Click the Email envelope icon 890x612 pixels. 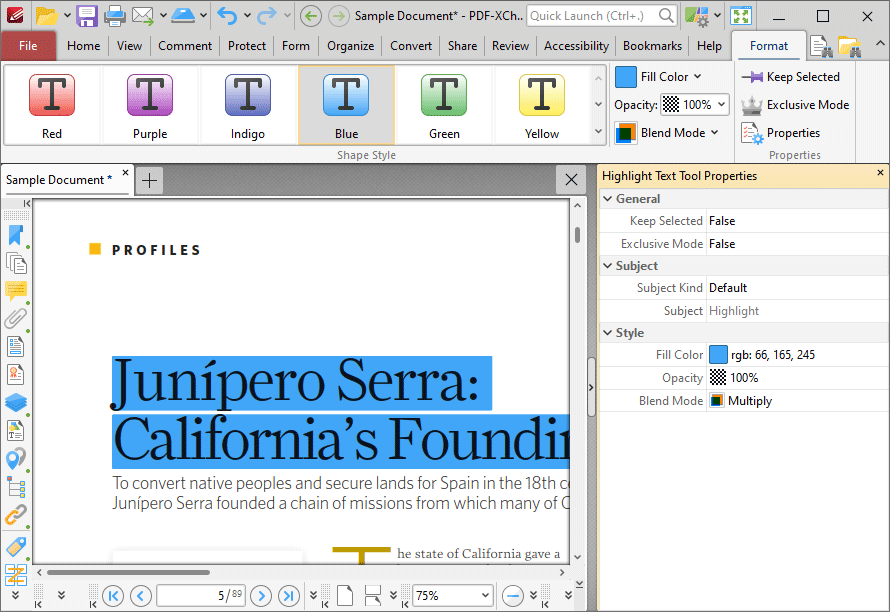143,16
